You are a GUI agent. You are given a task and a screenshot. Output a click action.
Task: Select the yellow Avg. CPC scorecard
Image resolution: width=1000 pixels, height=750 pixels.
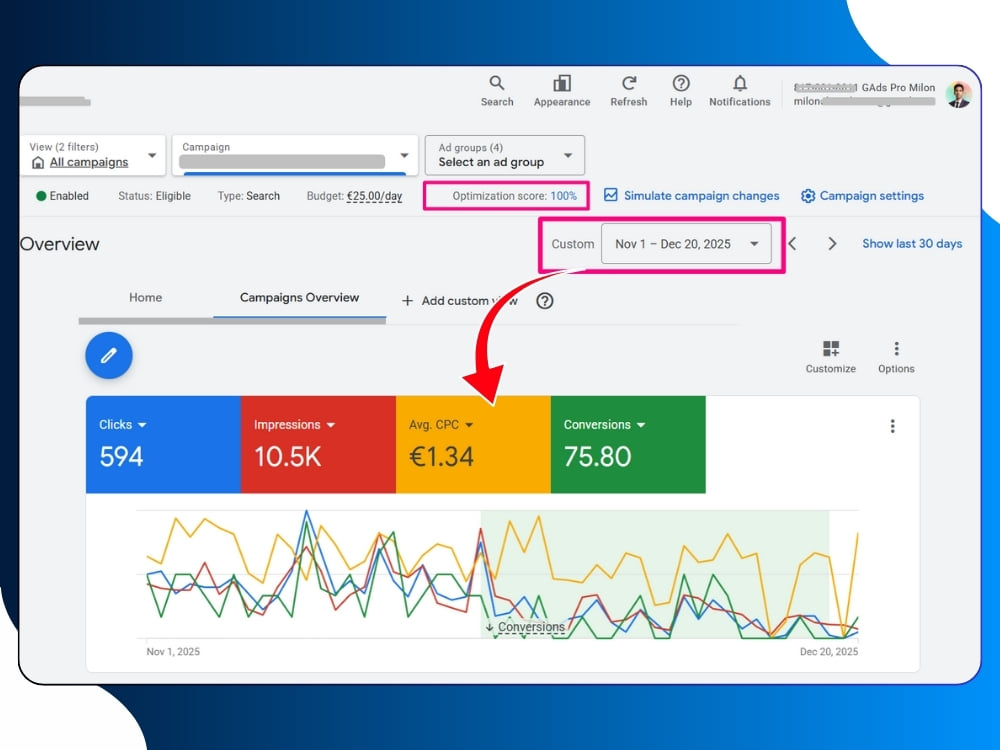(x=473, y=445)
